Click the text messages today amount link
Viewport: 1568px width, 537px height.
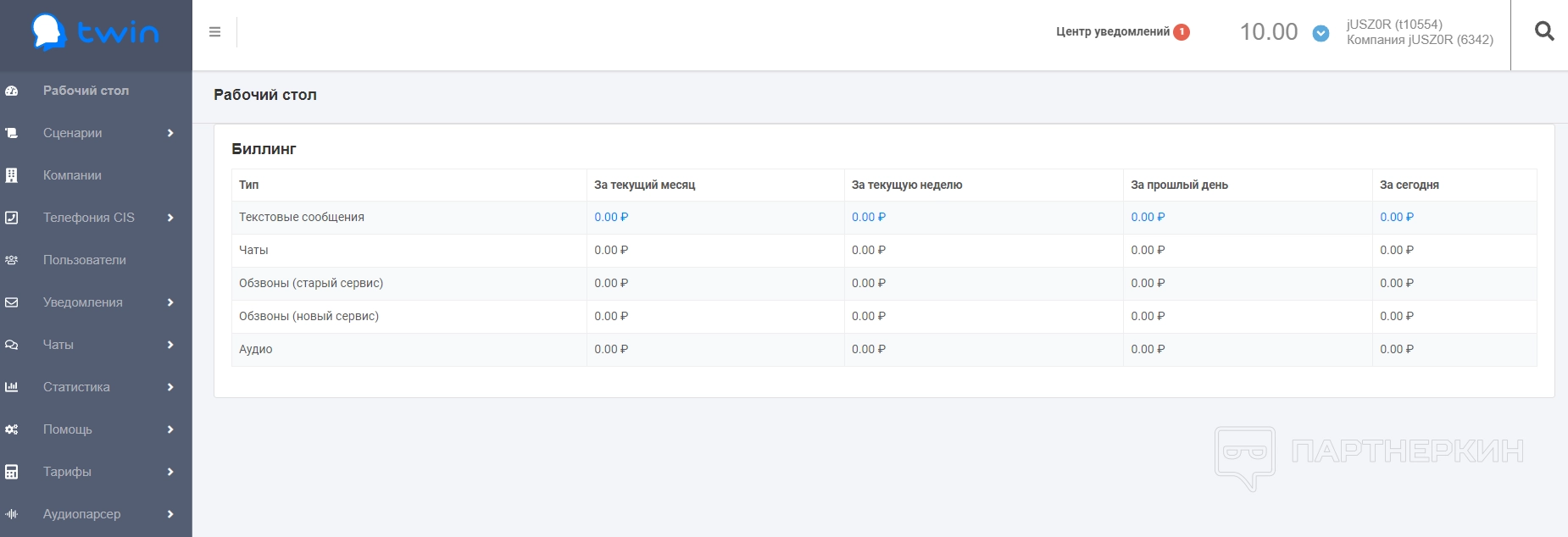[1397, 218]
